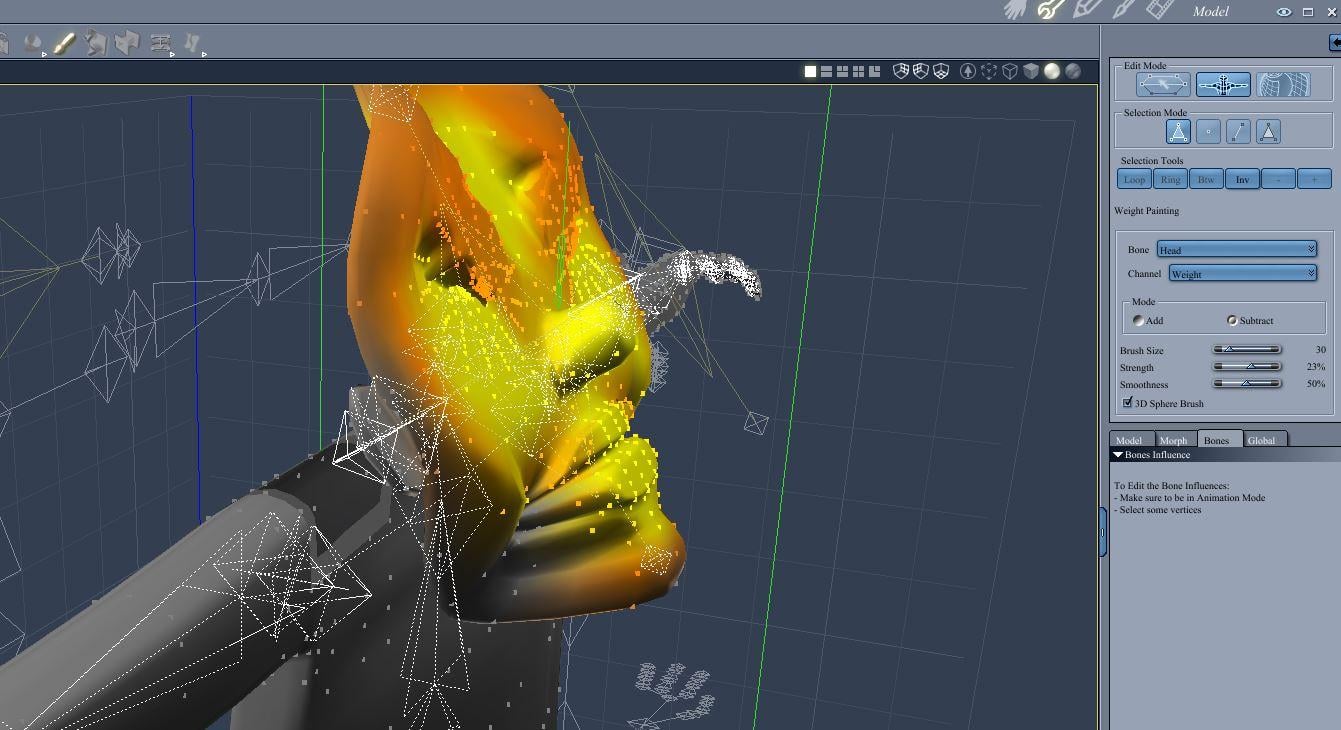Viewport: 1341px width, 730px height.
Task: Click the Ring selection button
Action: (1170, 179)
